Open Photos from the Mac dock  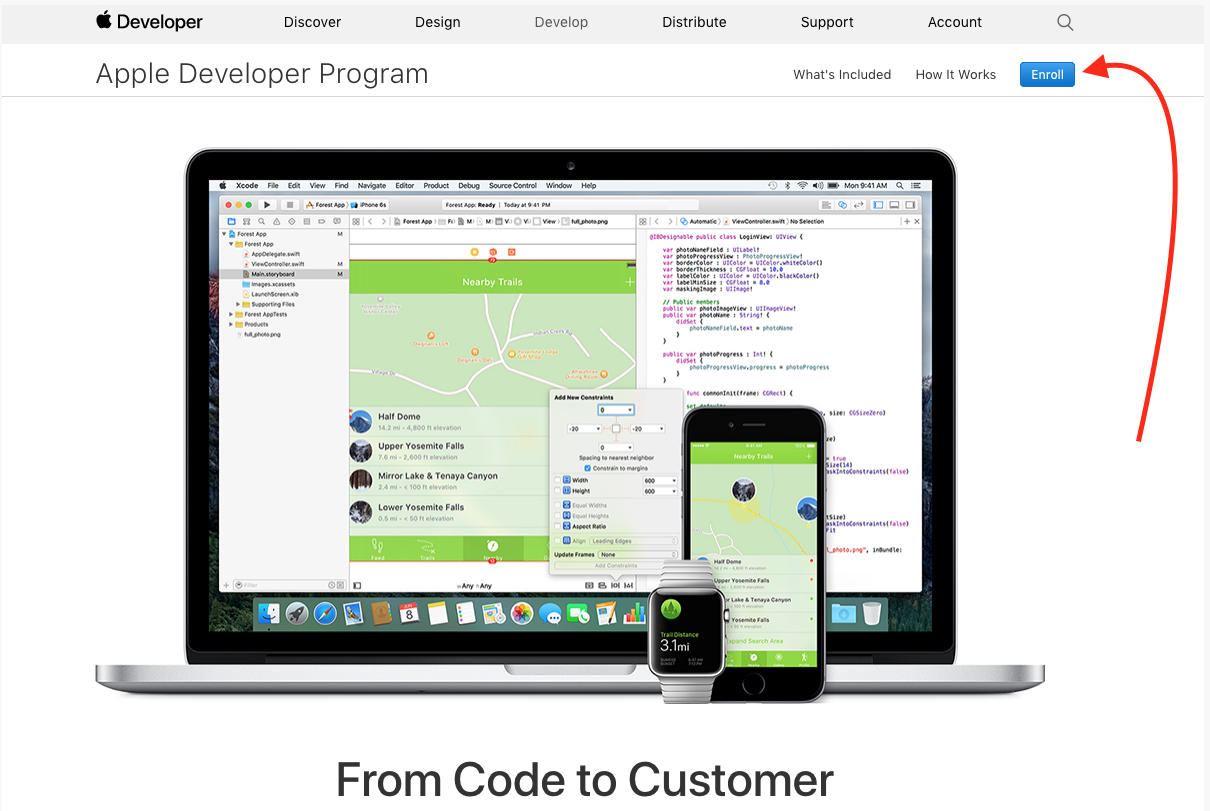(x=522, y=614)
